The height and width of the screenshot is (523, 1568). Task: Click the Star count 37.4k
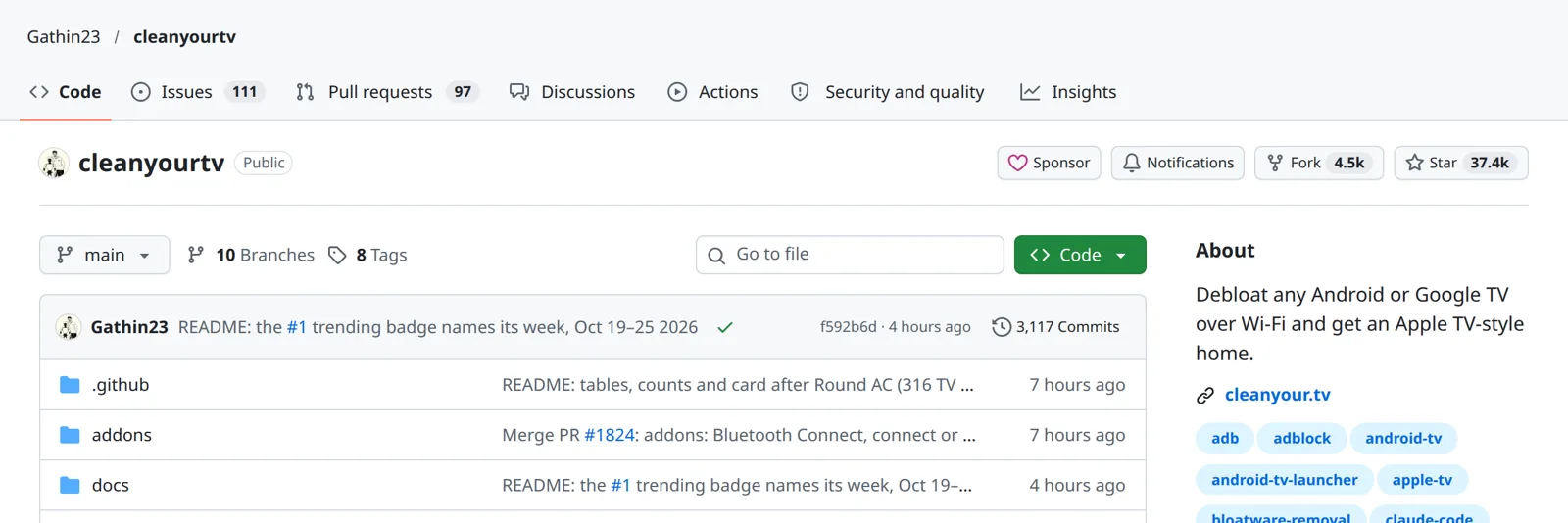click(1490, 163)
